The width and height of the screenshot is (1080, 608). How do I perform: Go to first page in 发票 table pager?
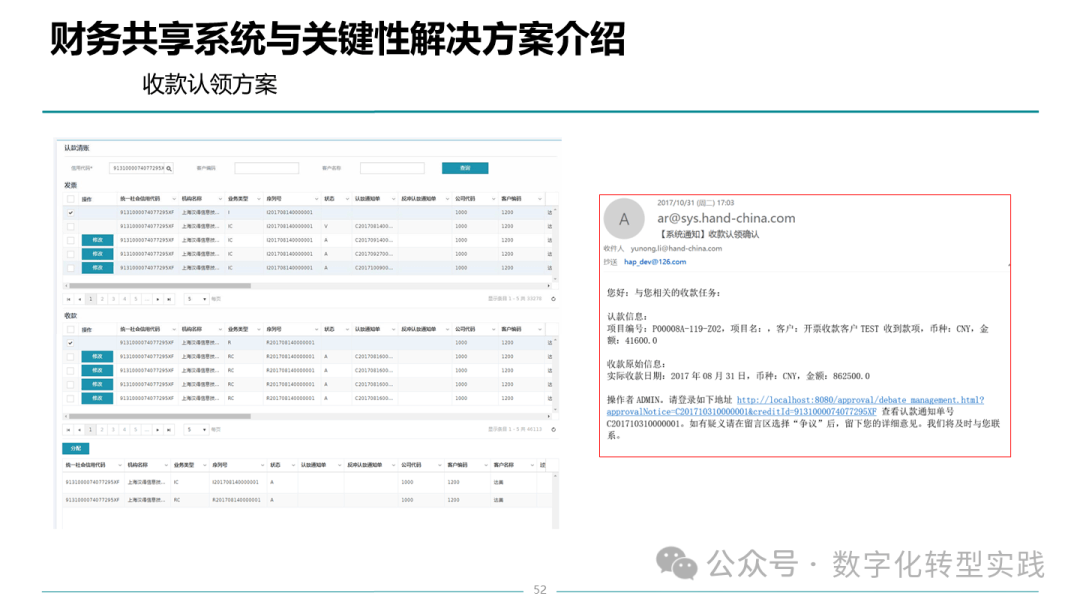[x=68, y=299]
